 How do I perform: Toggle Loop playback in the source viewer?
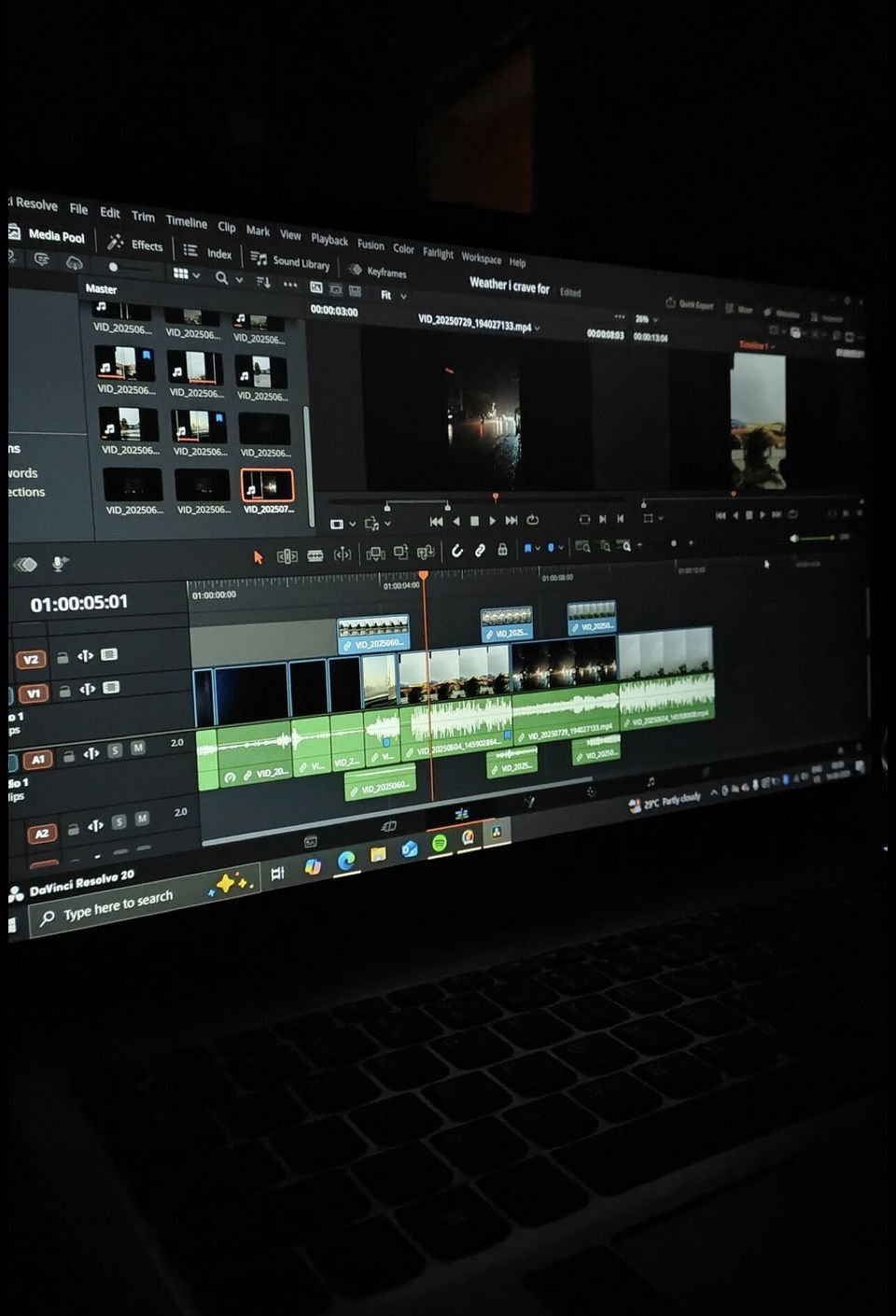[532, 520]
